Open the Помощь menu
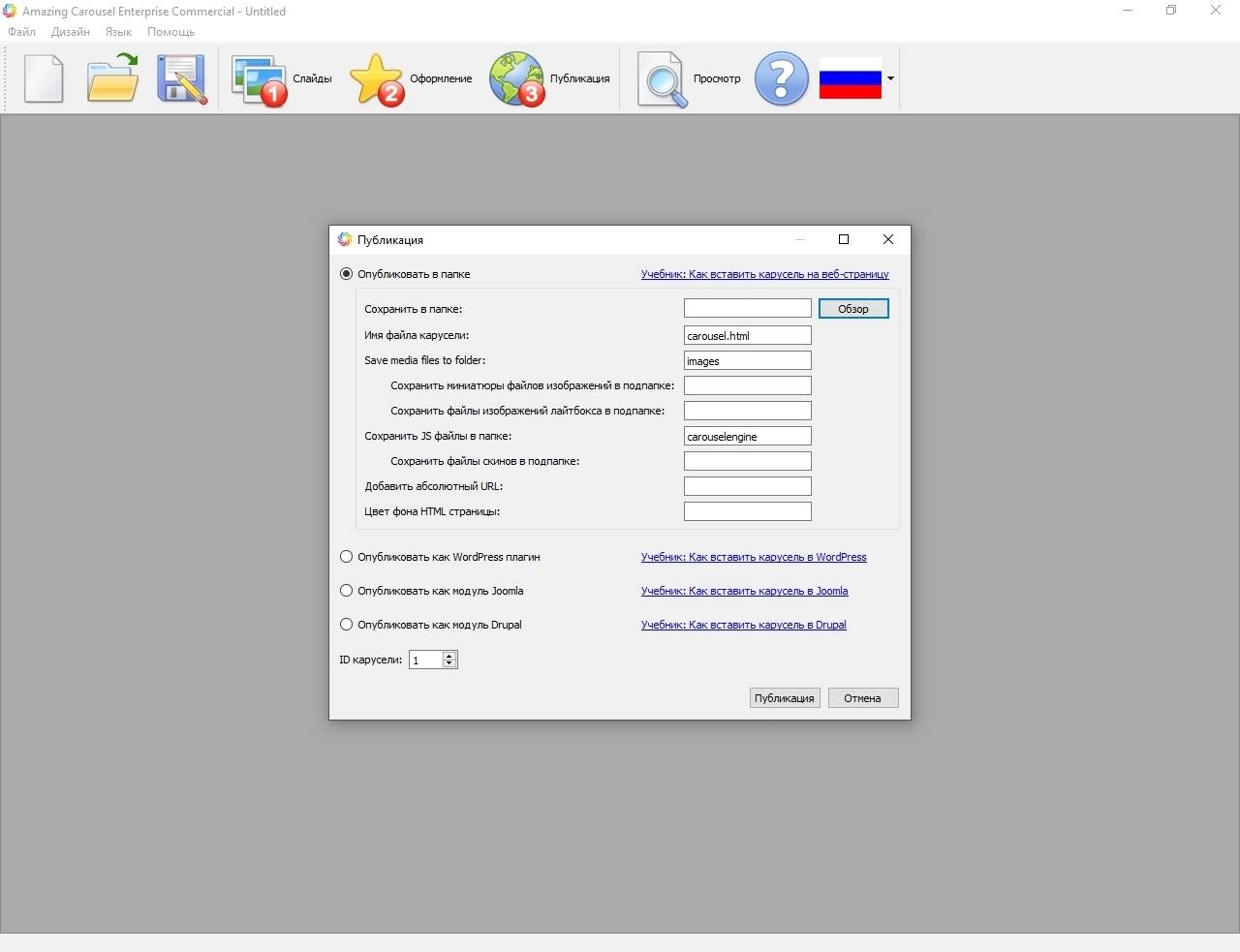Screen dimensions: 1240x952 point(170,32)
